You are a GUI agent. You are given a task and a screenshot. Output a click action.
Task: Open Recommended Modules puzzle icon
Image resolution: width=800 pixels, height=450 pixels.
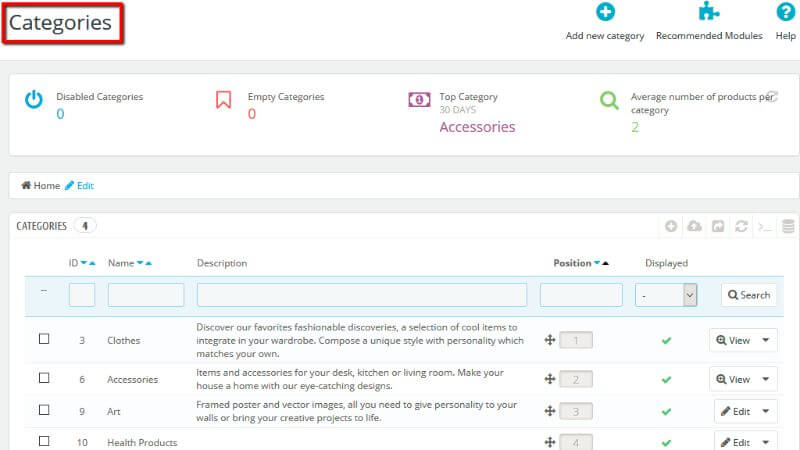[709, 11]
